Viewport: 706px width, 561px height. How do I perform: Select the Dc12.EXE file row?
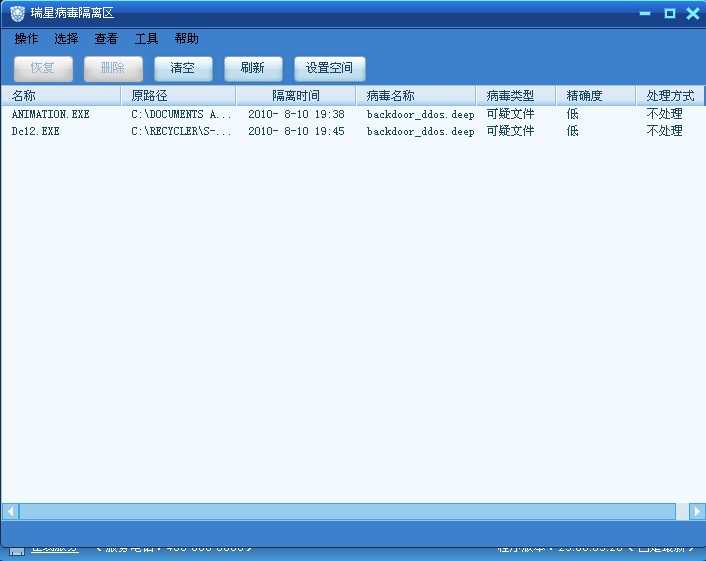353,131
